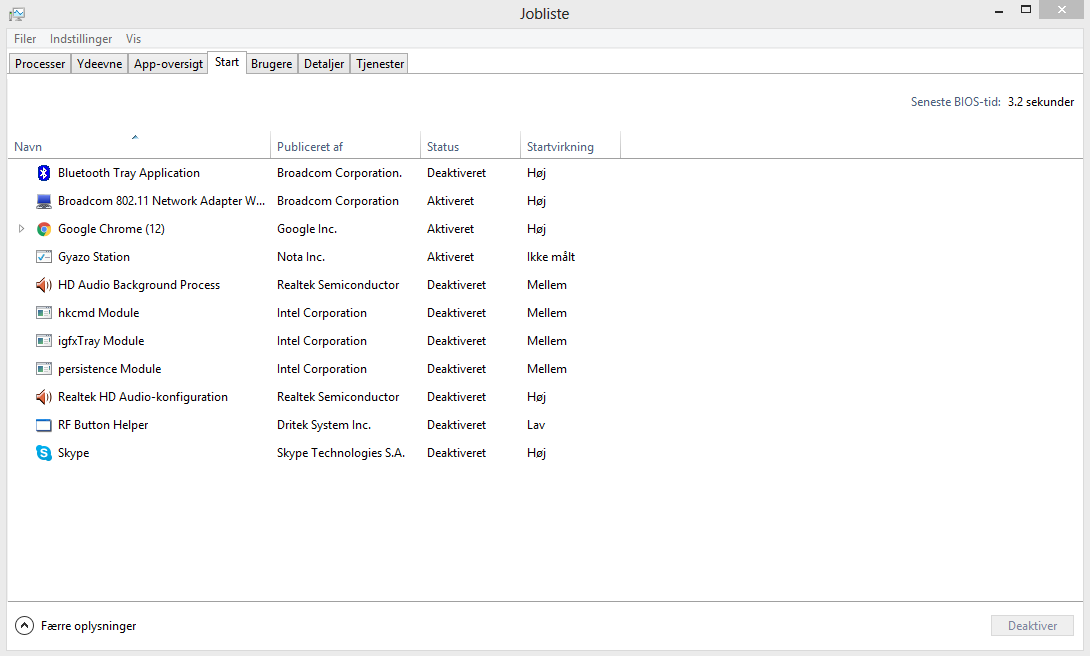
Task: Select the Google Chrome (12) row name
Action: click(x=111, y=229)
